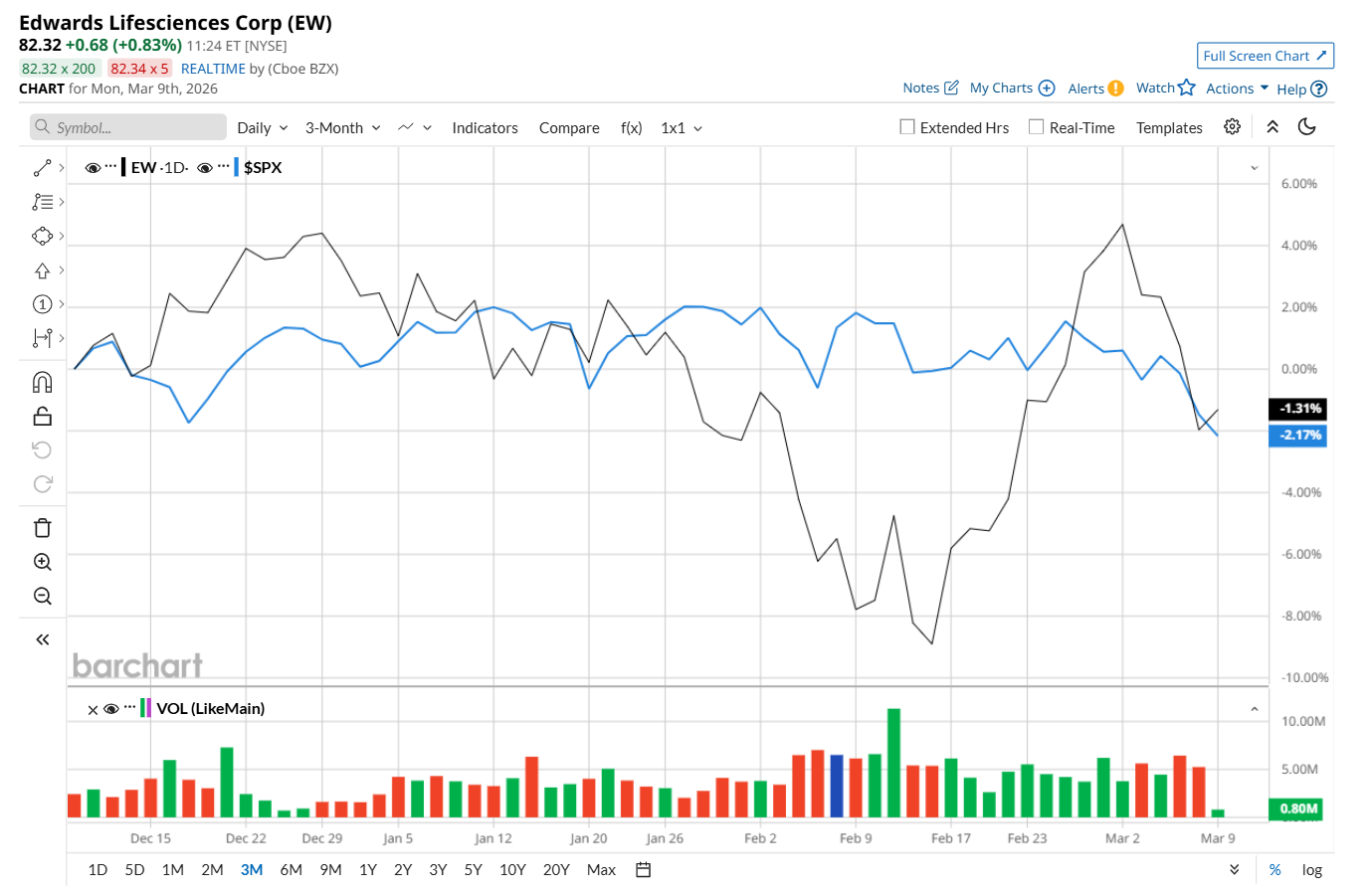Click the undo icon in sidebar
The image size is (1371, 896).
(x=42, y=450)
